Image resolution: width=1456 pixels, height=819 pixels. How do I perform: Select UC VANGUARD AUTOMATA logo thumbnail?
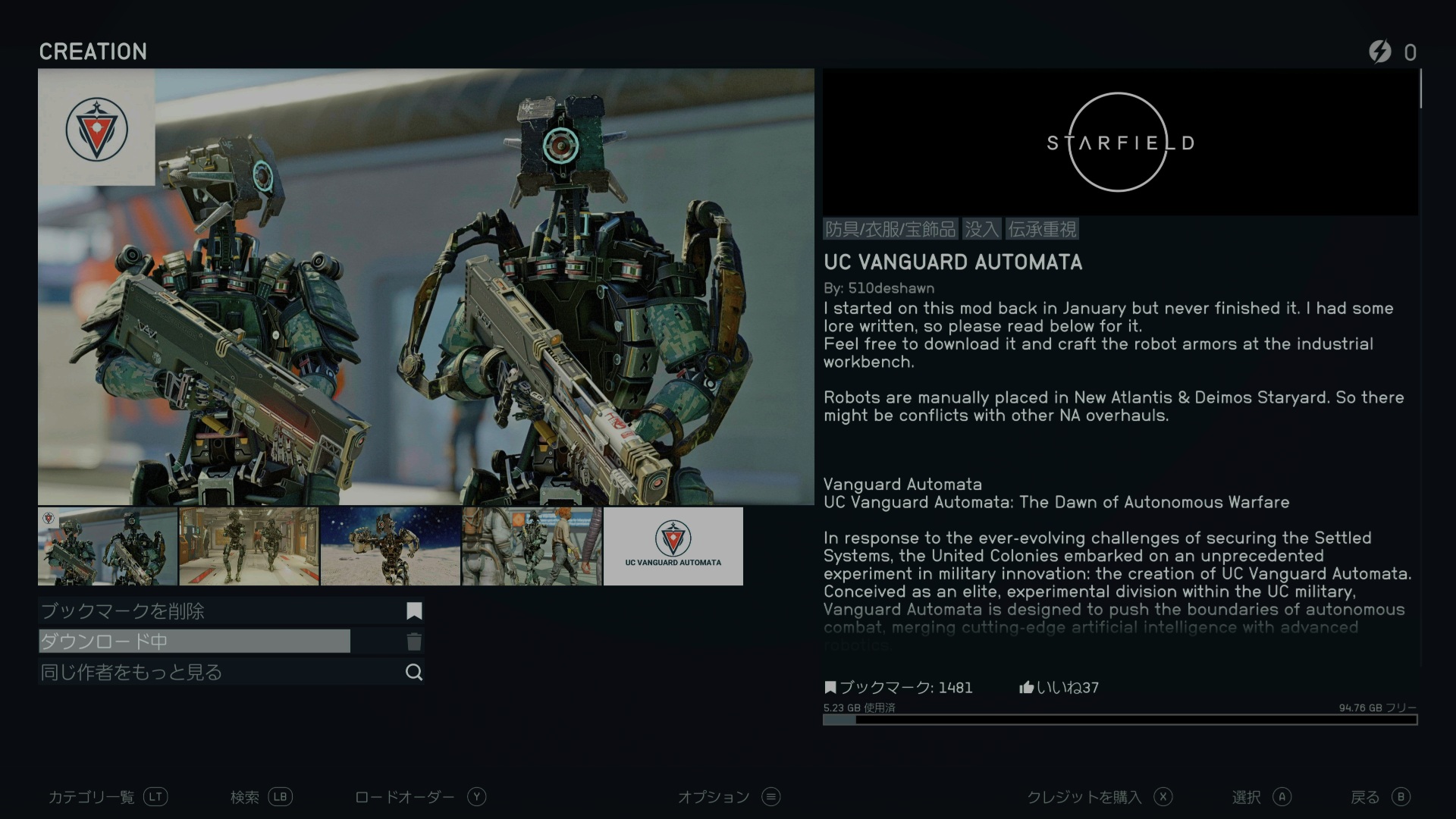click(673, 546)
